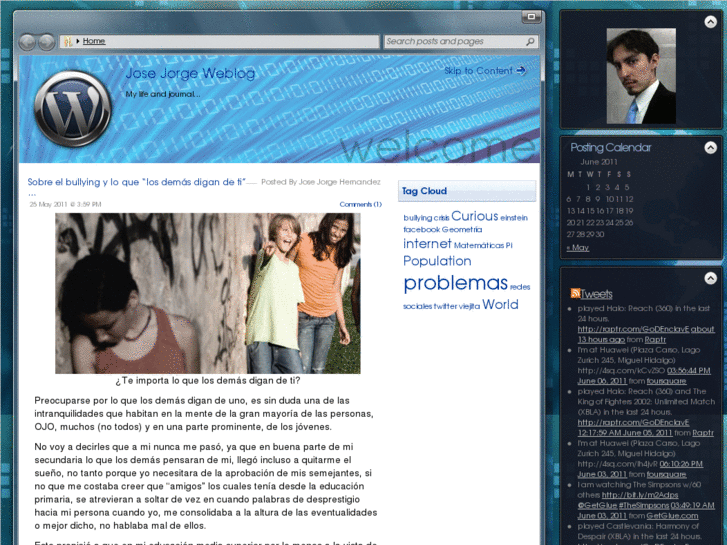This screenshot has width=727, height=545.
Task: Select the Matemáticas tag
Action: [478, 245]
